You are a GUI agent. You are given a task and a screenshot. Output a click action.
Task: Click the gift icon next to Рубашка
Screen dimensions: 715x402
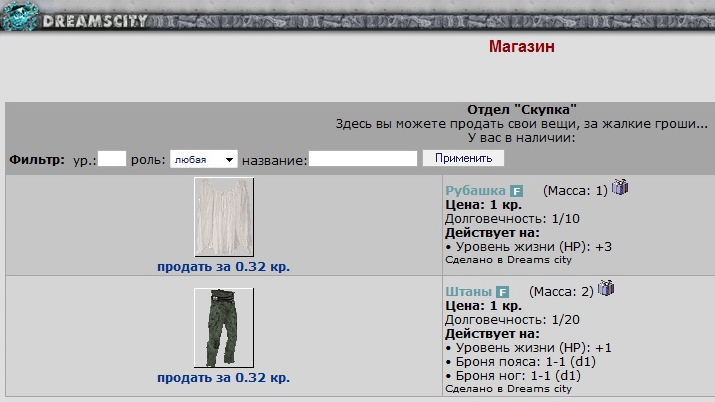tap(620, 186)
